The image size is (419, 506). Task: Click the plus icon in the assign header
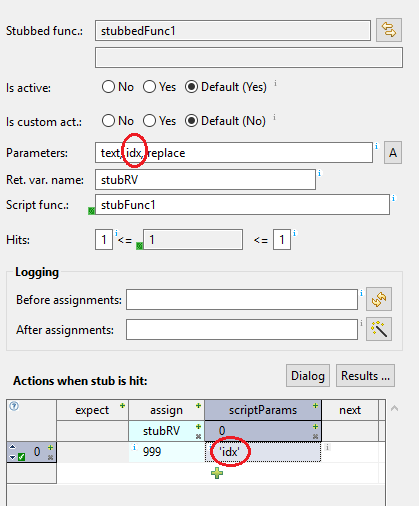[x=198, y=406]
